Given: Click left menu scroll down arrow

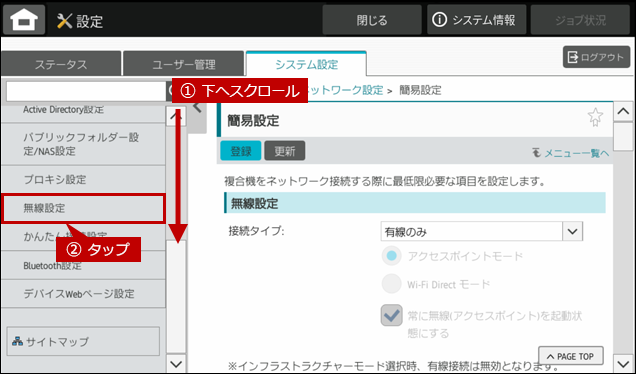Looking at the screenshot, I should [x=176, y=363].
